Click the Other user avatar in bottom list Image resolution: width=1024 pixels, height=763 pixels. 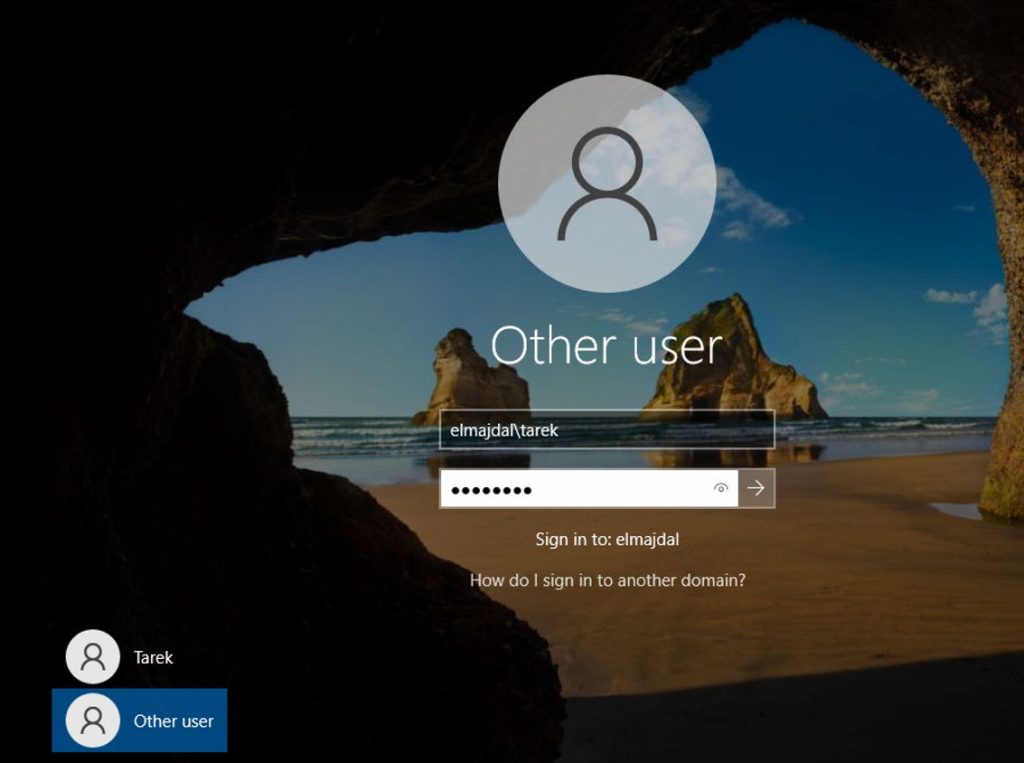92,720
